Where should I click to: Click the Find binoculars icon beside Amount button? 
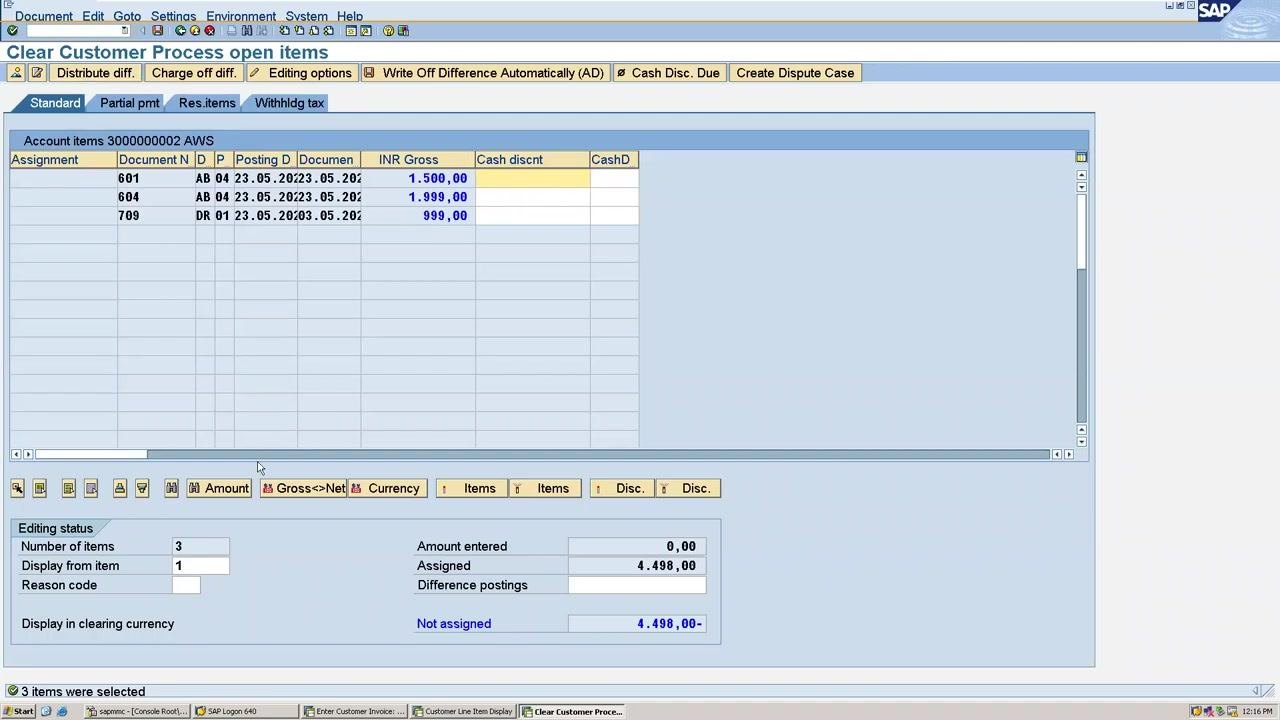point(172,488)
